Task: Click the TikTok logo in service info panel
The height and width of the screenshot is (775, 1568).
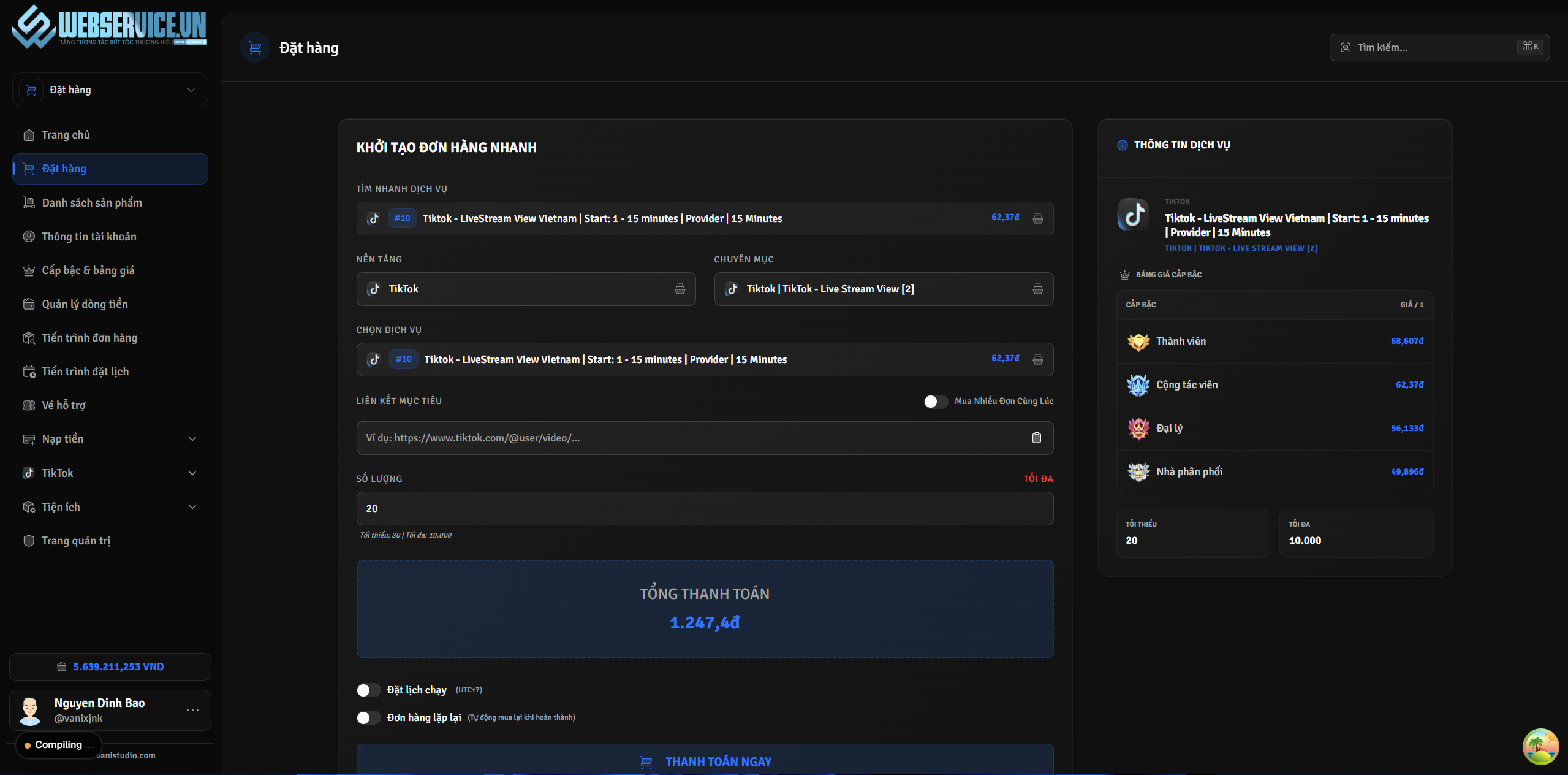Action: (1133, 215)
